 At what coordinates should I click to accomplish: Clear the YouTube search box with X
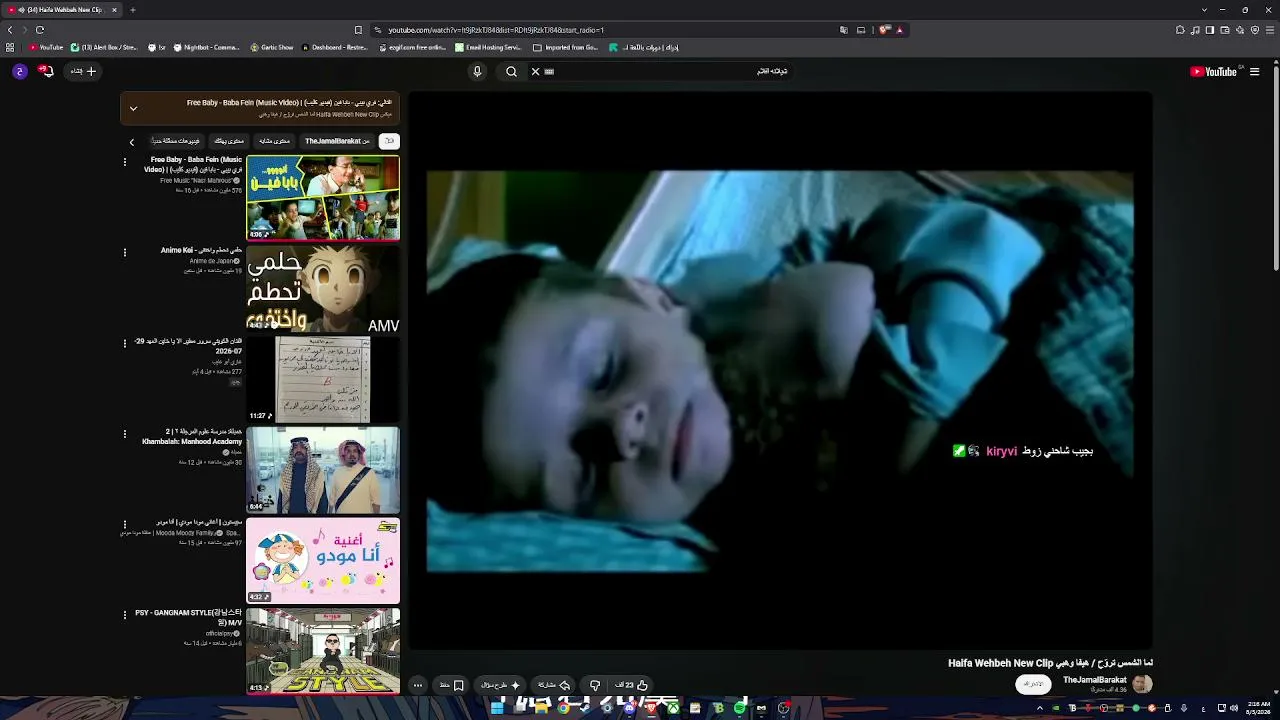click(535, 71)
